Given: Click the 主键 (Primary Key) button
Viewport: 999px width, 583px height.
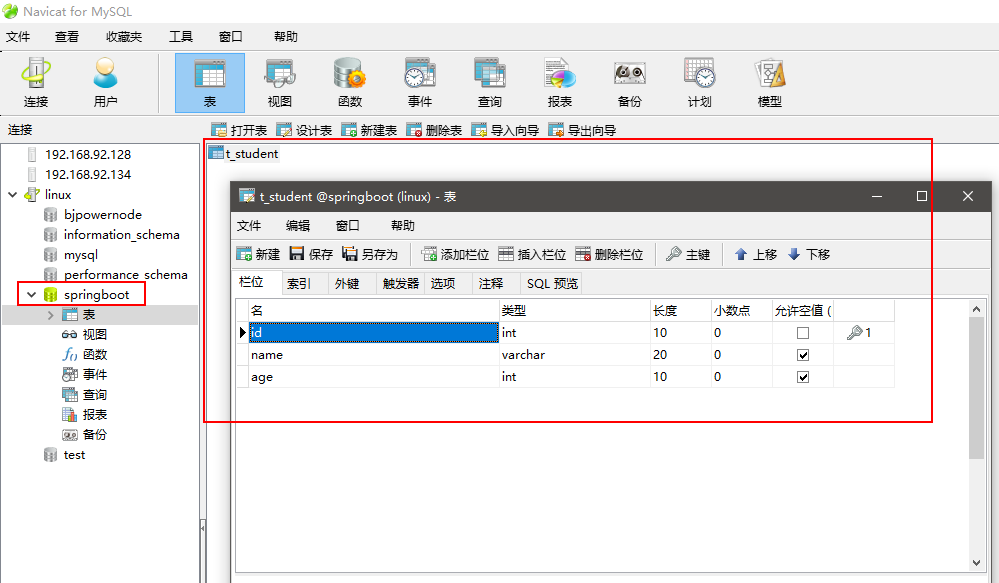Looking at the screenshot, I should pos(688,254).
